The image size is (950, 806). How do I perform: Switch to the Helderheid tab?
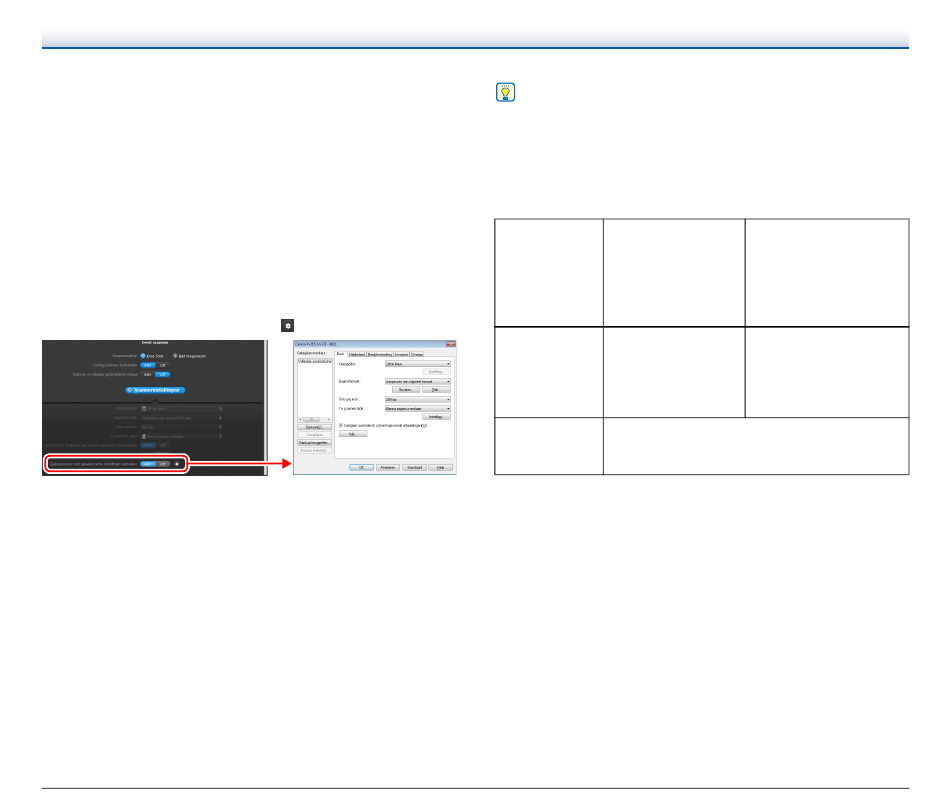pos(357,355)
